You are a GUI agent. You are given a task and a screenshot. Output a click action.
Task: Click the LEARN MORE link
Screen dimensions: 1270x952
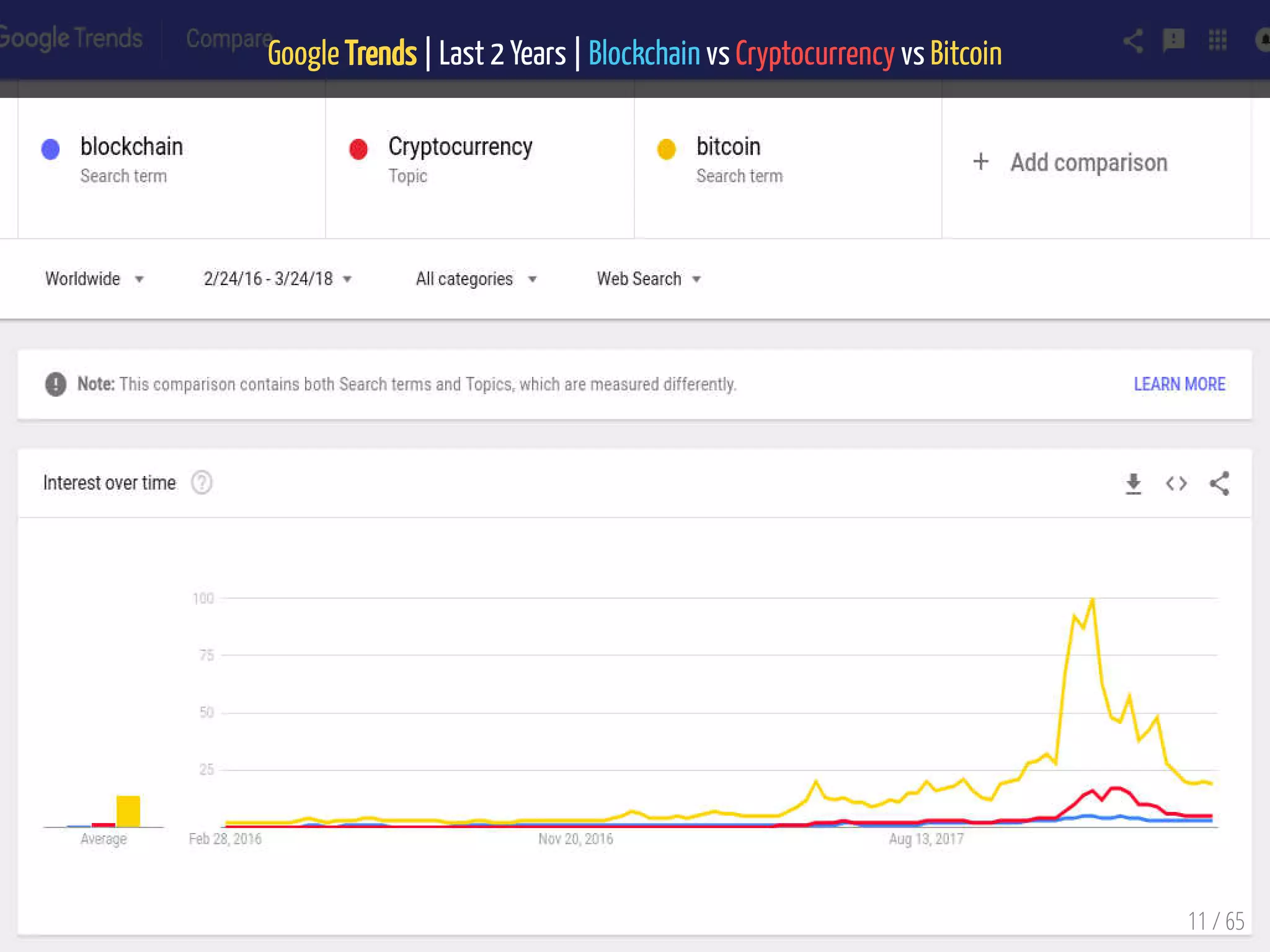point(1179,384)
